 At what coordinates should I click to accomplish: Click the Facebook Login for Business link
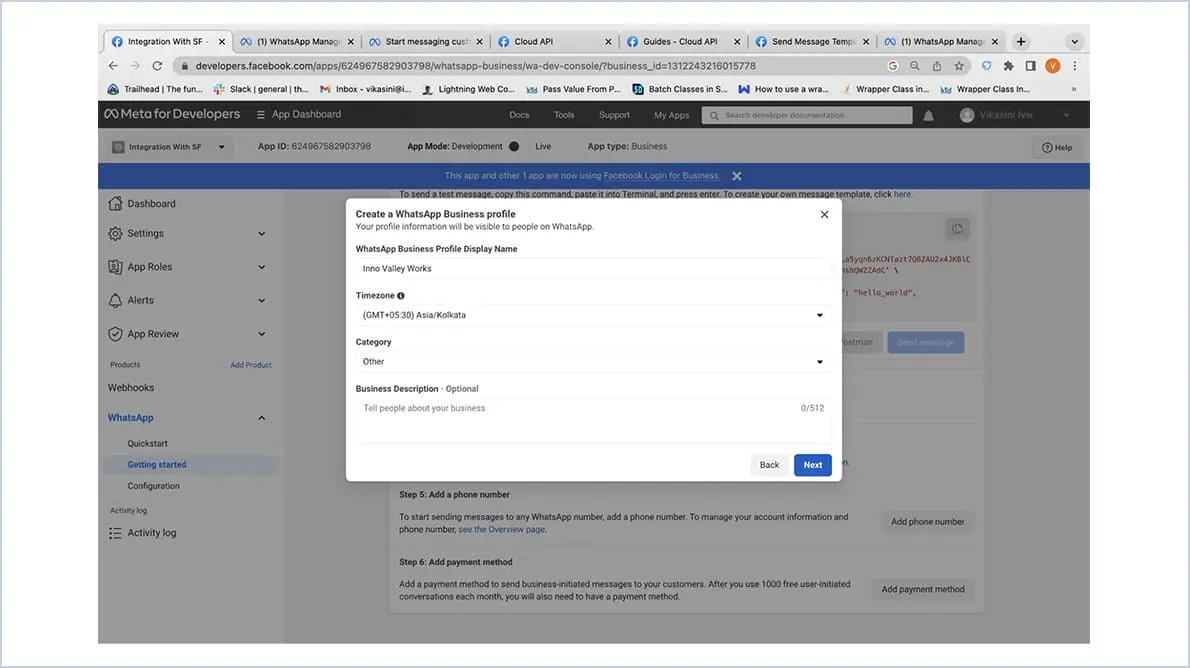tap(661, 176)
